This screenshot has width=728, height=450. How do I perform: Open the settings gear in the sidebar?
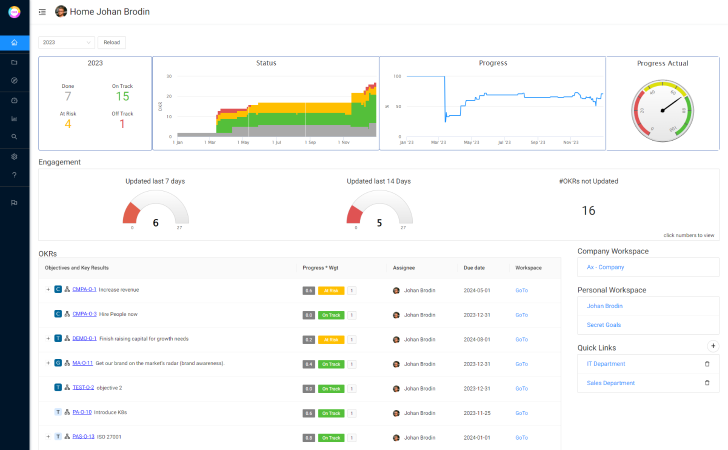[14, 156]
